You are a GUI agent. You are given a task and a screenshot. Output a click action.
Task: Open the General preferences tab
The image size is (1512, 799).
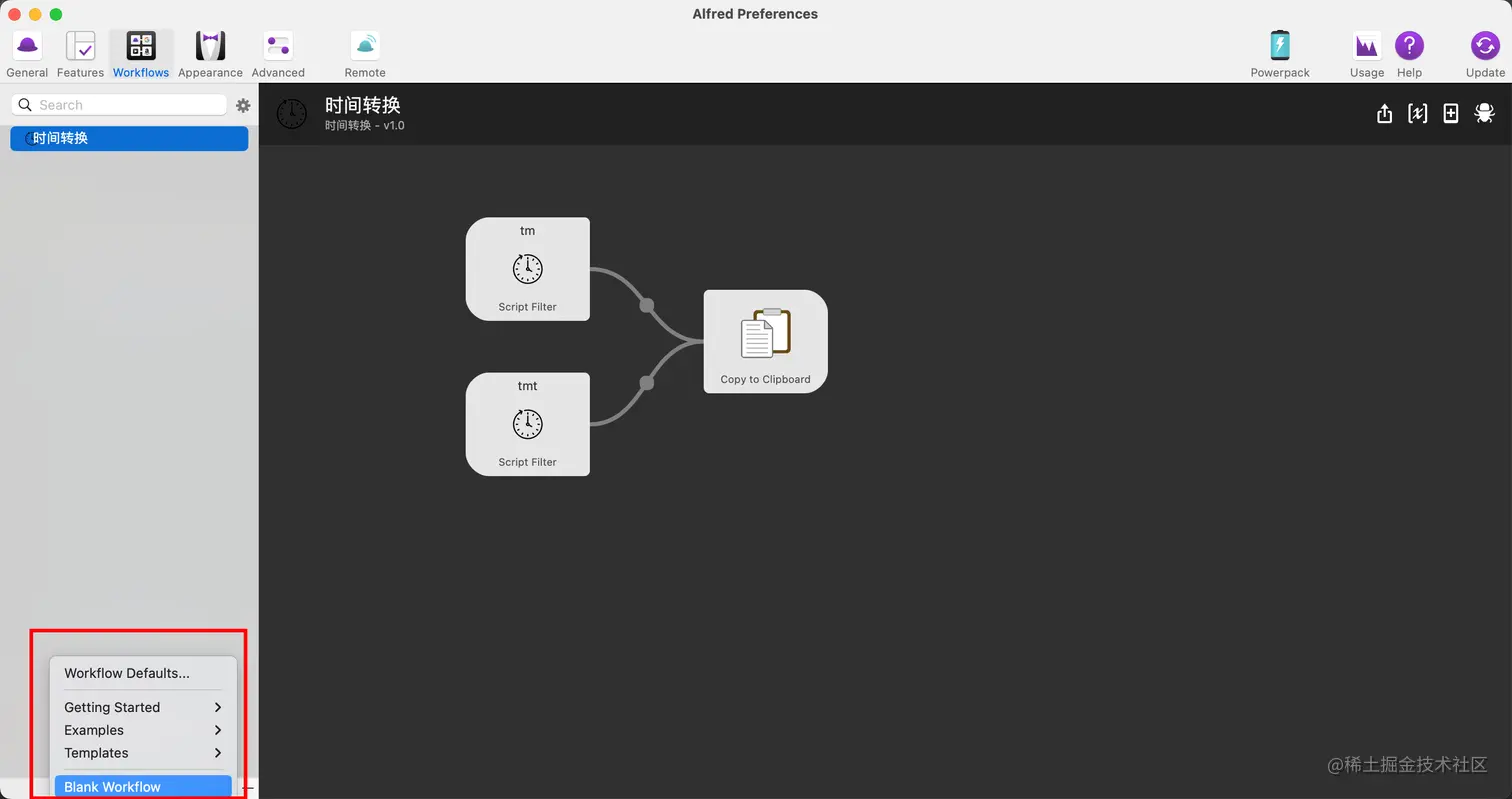pyautogui.click(x=27, y=55)
